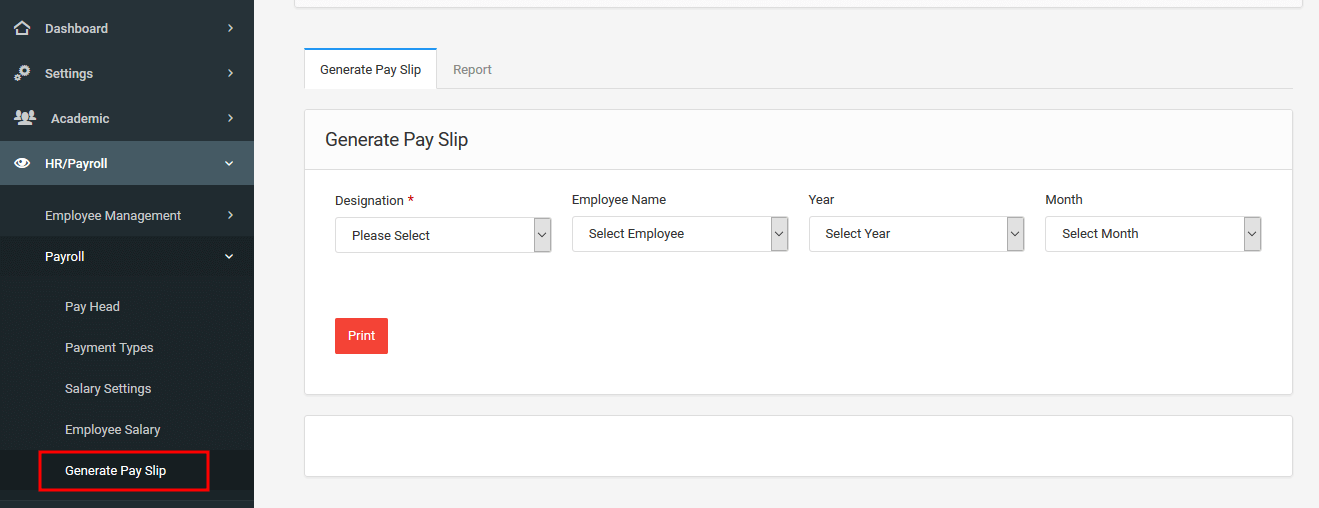Open the Select Month dropdown
1319x508 pixels.
pos(1153,233)
